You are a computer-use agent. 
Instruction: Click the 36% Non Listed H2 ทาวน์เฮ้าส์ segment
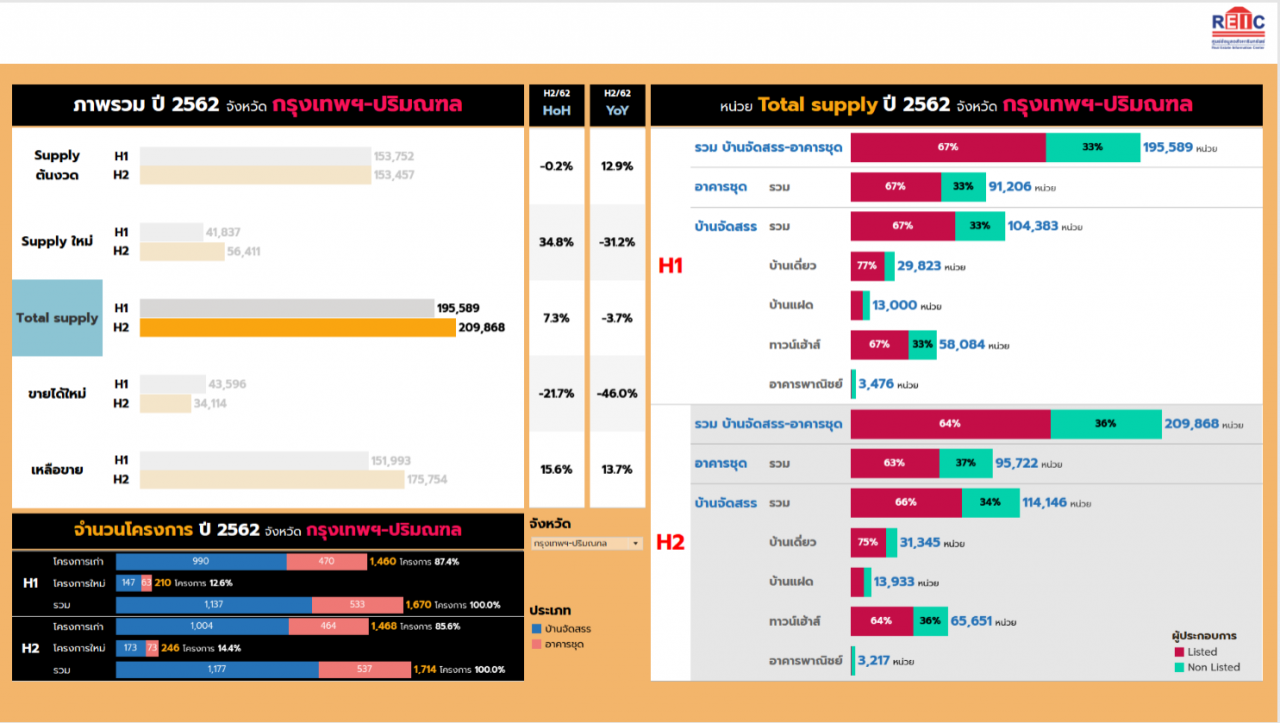tap(930, 621)
